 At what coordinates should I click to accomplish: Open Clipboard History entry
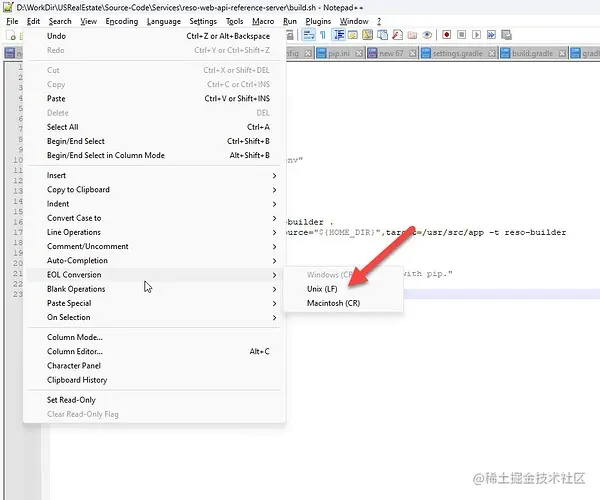coord(155,380)
